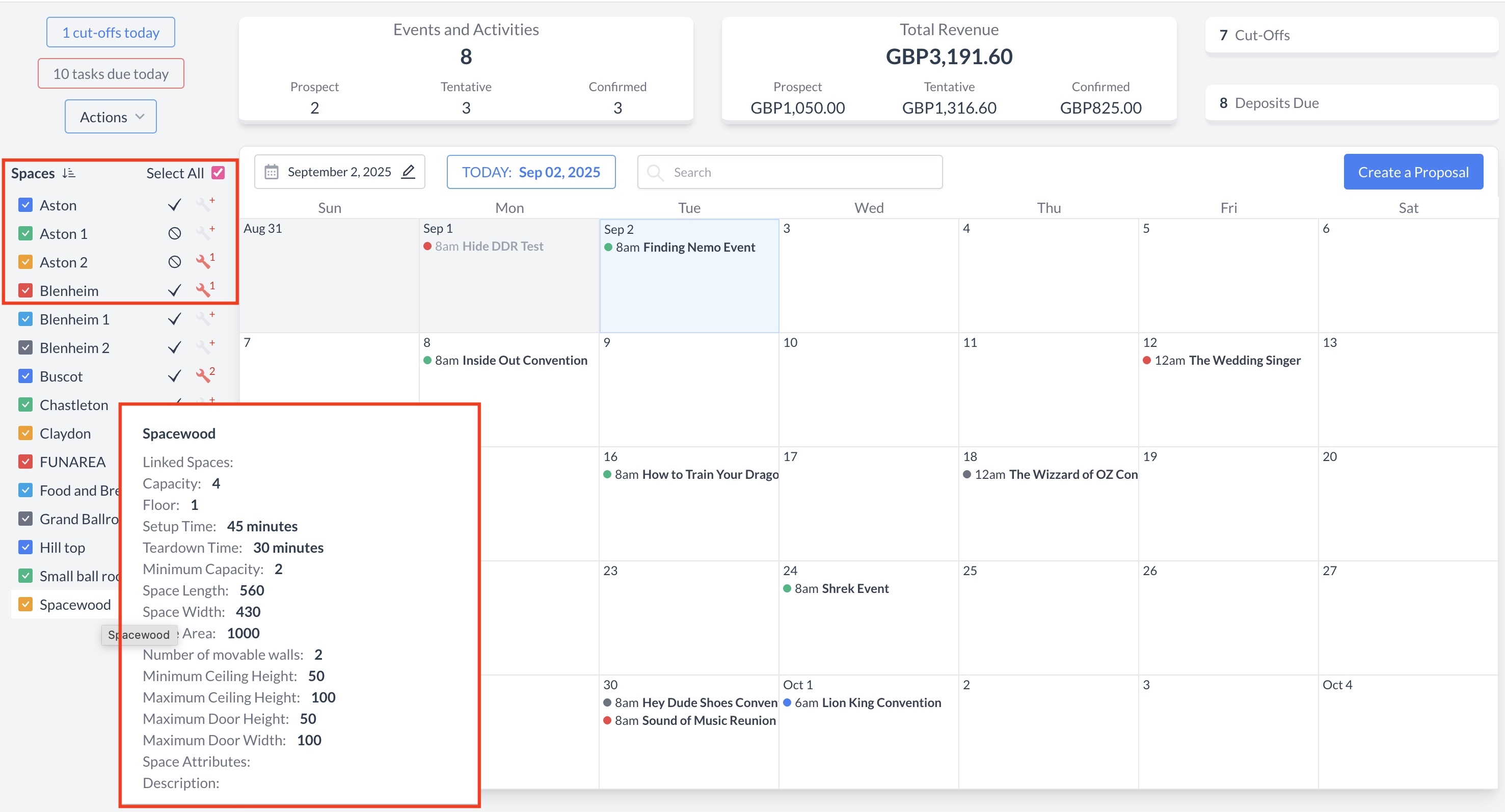Click the 10 tasks due today button
1505x812 pixels.
coord(111,73)
